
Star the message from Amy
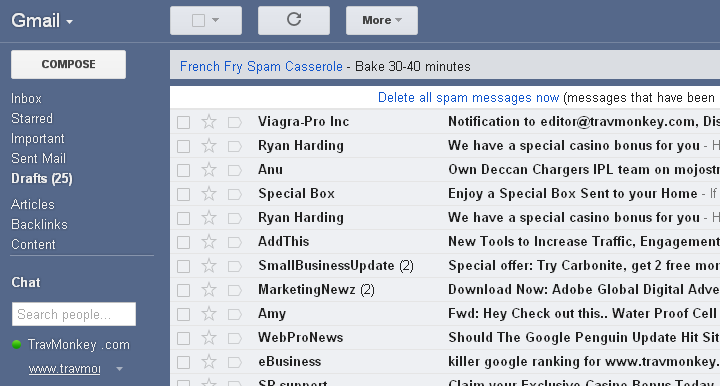click(x=209, y=313)
